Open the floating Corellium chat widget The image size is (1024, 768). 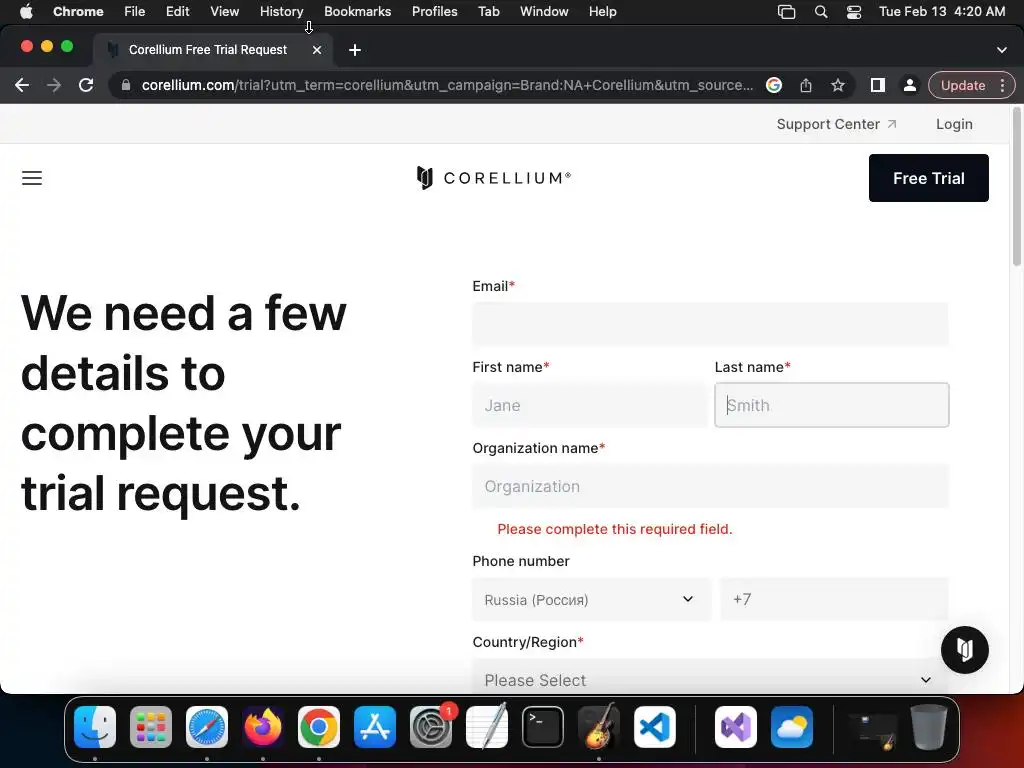tap(964, 650)
